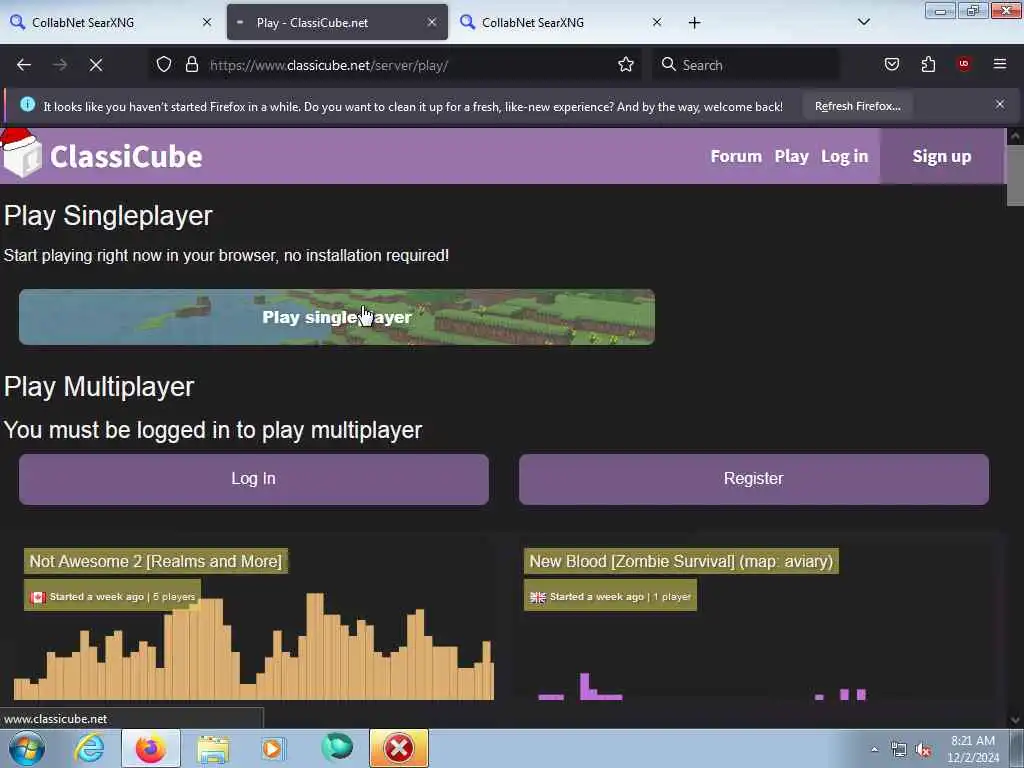This screenshot has height=768, width=1024.
Task: Click the browser Search box
Action: pos(745,65)
